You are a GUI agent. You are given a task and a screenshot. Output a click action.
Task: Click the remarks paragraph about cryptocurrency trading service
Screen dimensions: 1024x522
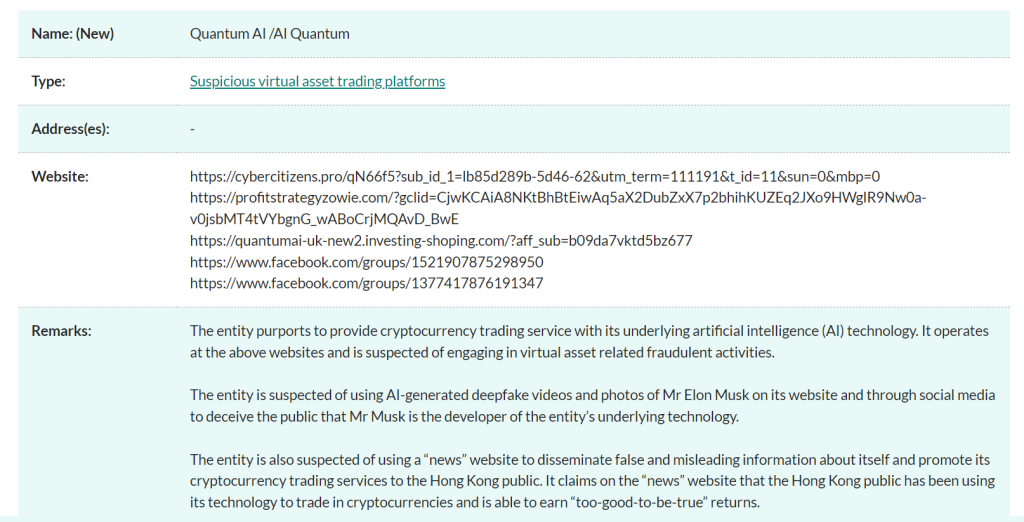tap(588, 341)
